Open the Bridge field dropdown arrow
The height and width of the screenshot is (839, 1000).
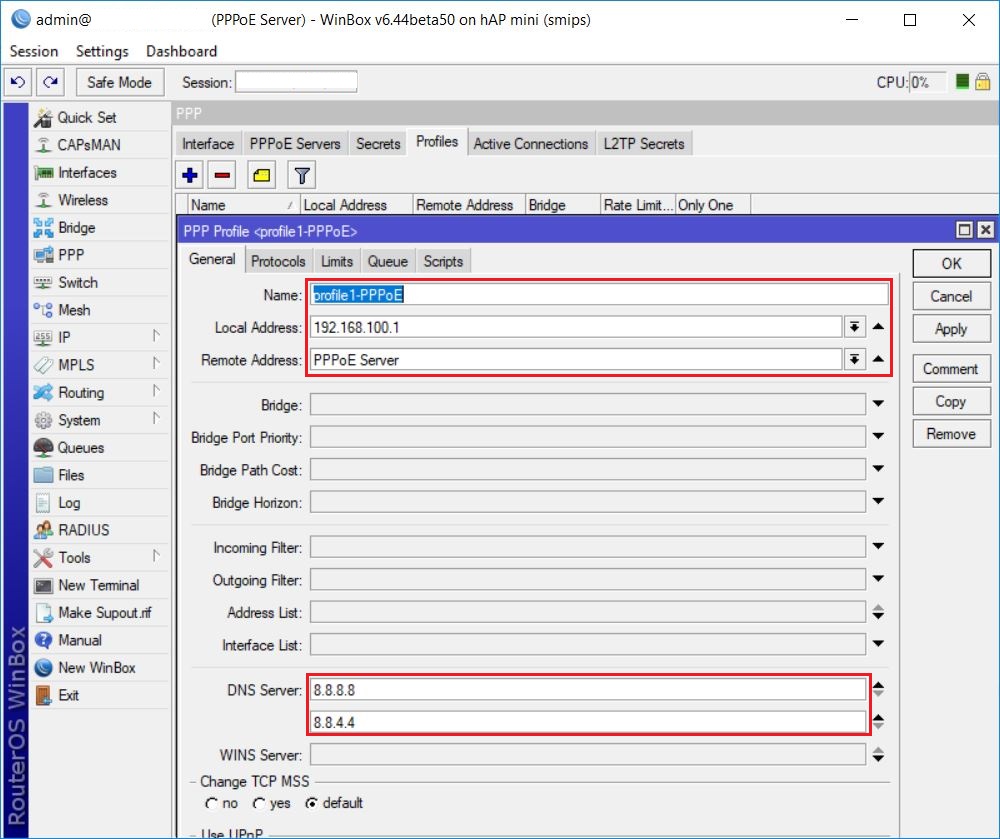point(877,403)
